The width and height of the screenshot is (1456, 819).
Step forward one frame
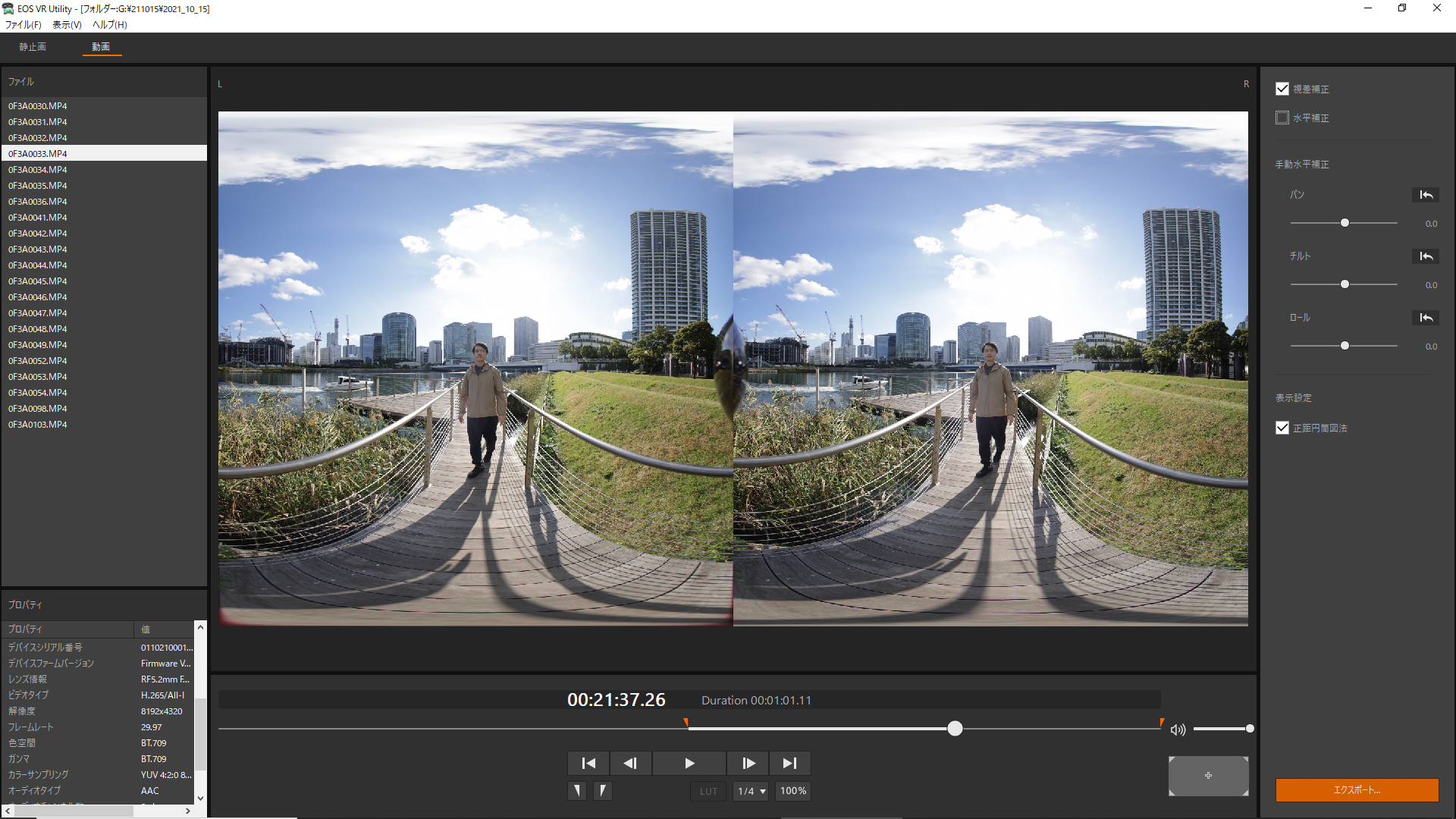748,763
